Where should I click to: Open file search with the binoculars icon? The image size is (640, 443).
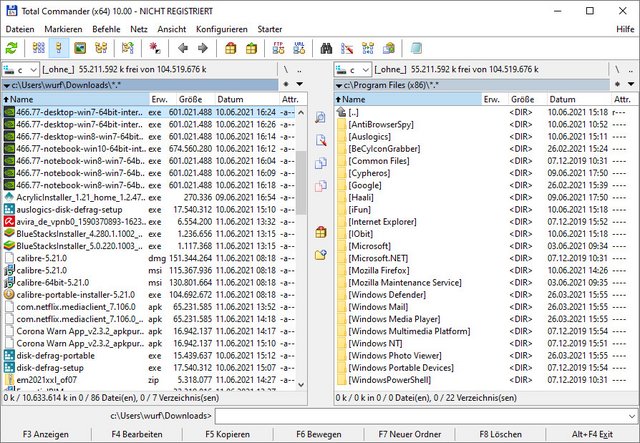point(326,49)
